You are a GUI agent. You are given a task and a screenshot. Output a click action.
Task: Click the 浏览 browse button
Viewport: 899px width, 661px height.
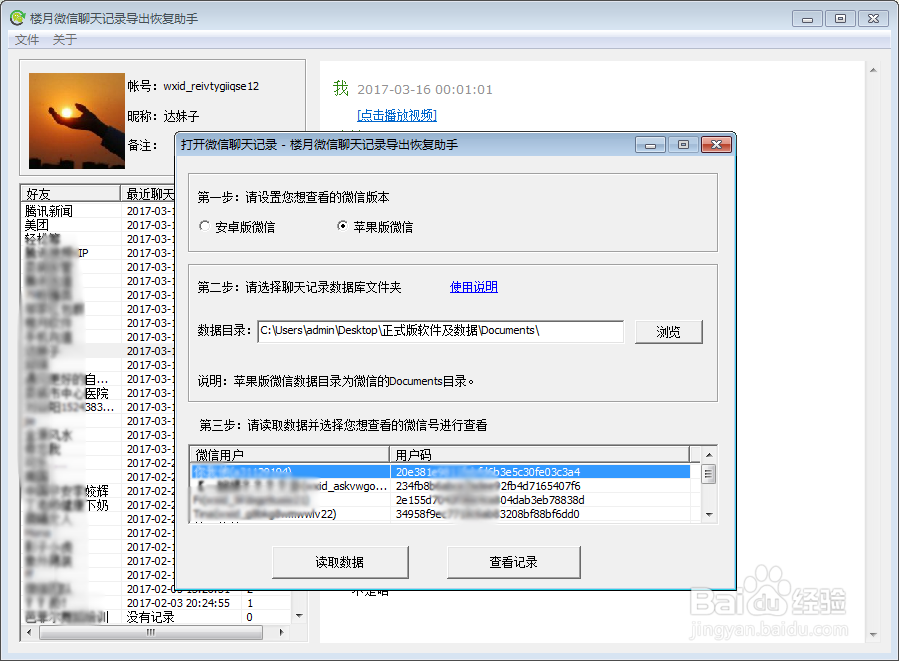click(669, 331)
